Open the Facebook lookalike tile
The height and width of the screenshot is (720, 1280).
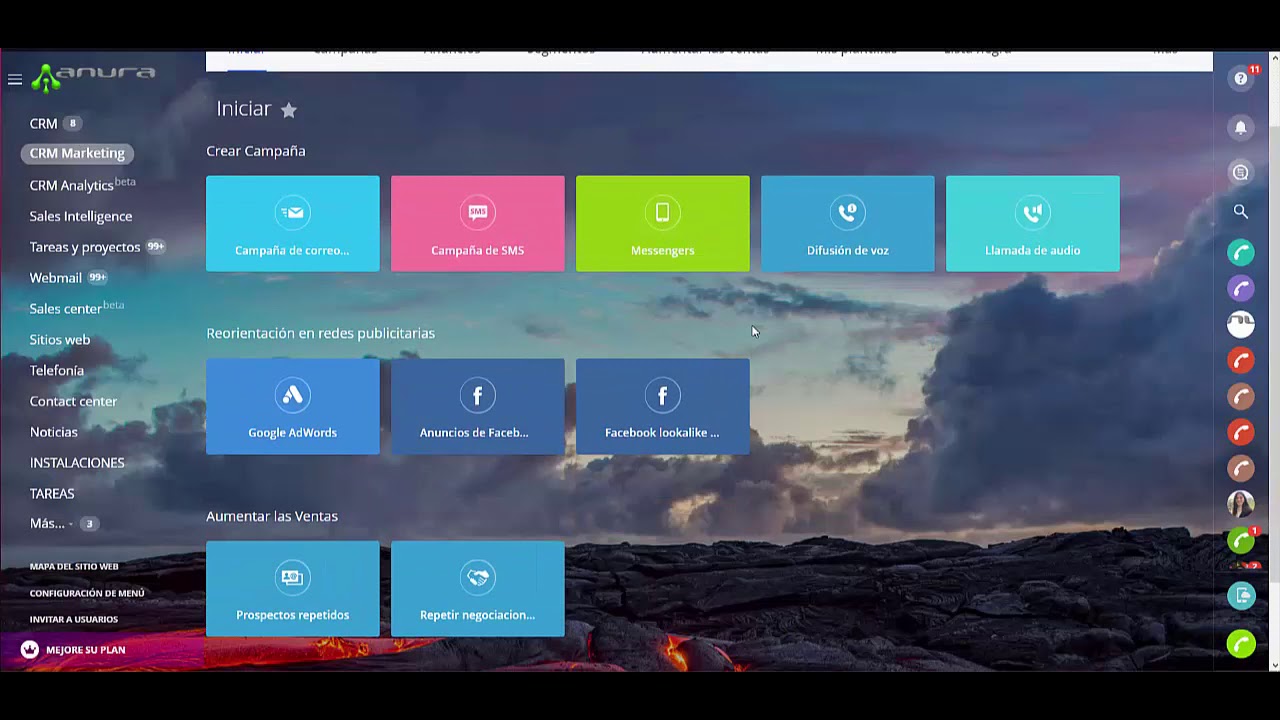(x=663, y=407)
